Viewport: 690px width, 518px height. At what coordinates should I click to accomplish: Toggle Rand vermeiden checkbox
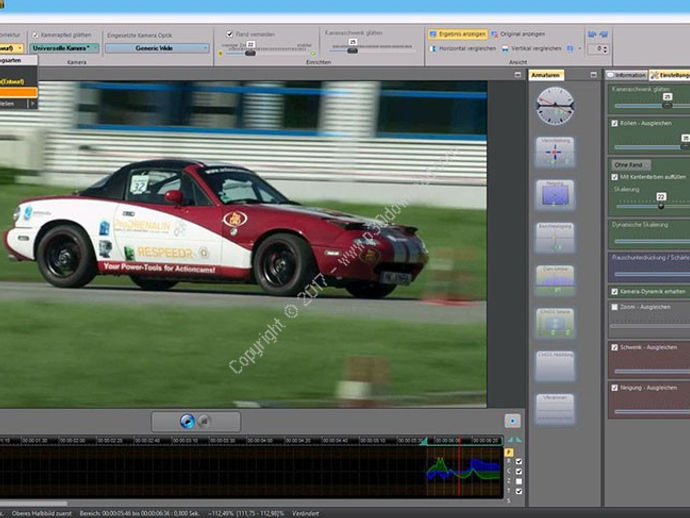click(x=229, y=34)
